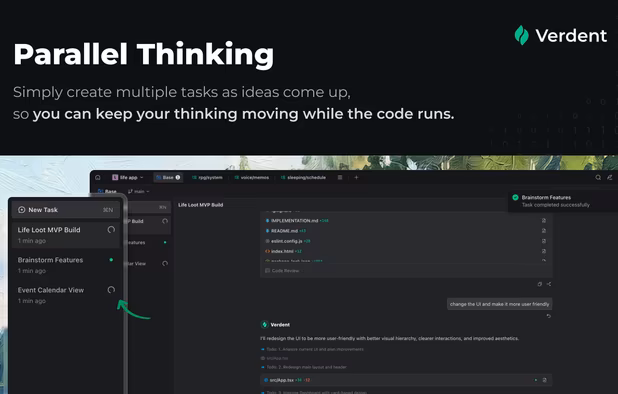Select the Life Loot MVP Build task
The width and height of the screenshot is (618, 394).
(65, 235)
